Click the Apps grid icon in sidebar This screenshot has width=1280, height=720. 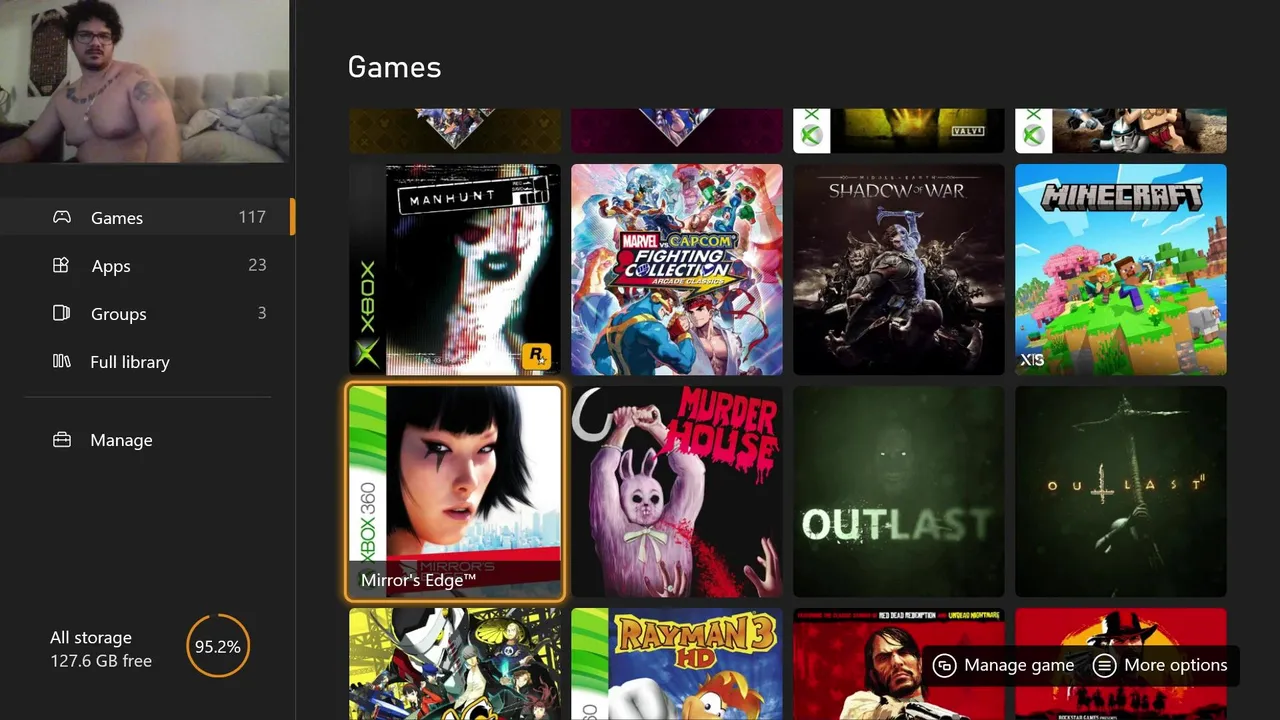[62, 265]
